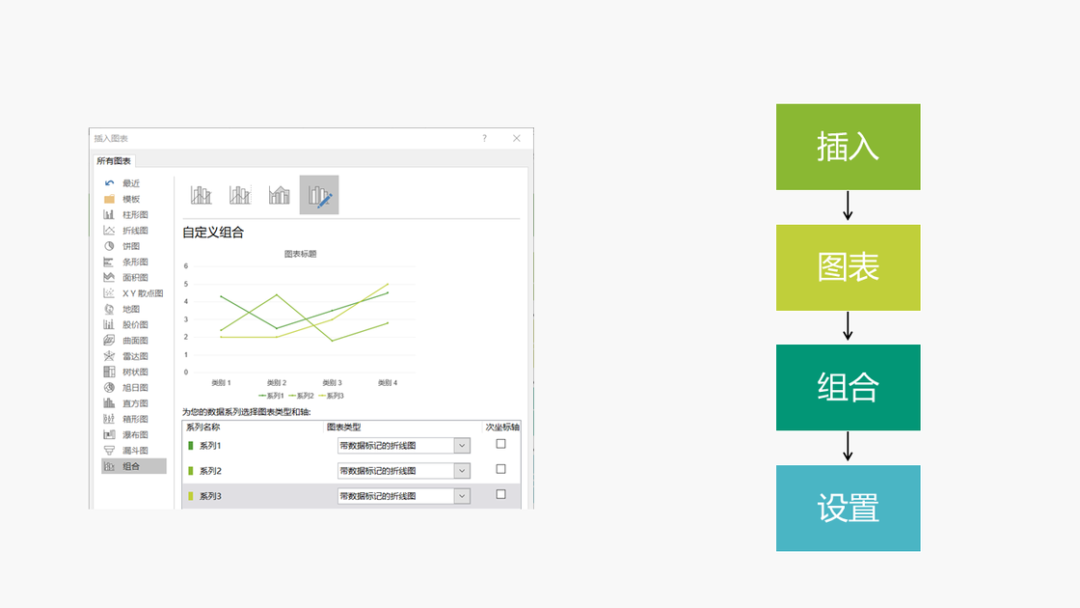Click the 图表标题 chart title

click(x=300, y=254)
